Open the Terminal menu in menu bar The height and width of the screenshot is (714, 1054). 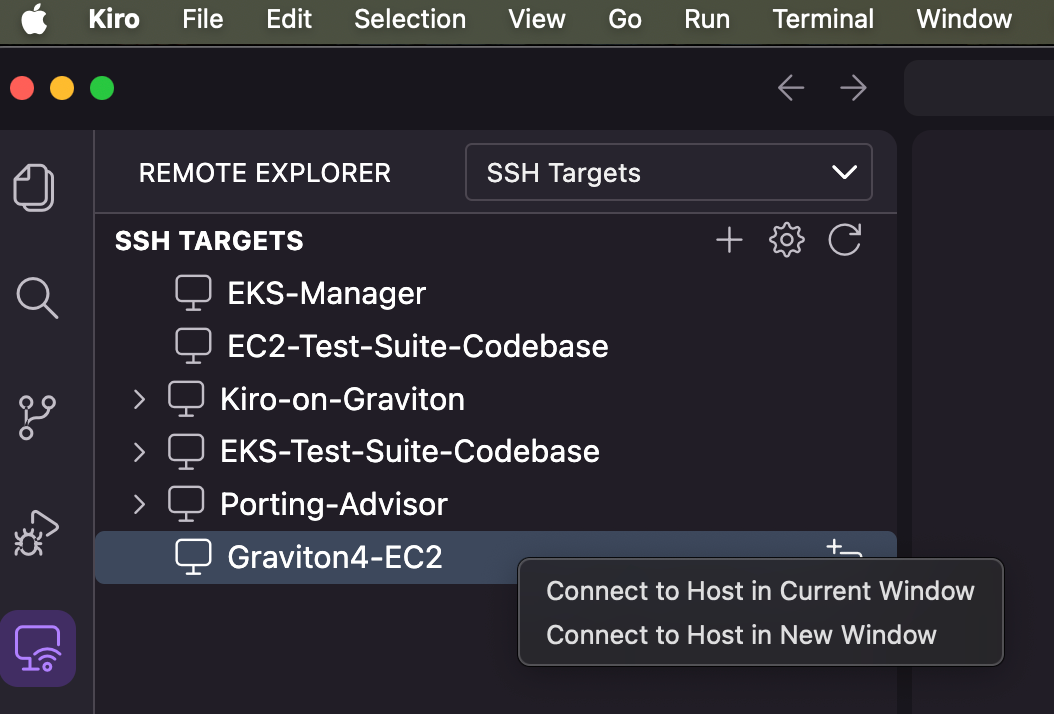[x=823, y=19]
